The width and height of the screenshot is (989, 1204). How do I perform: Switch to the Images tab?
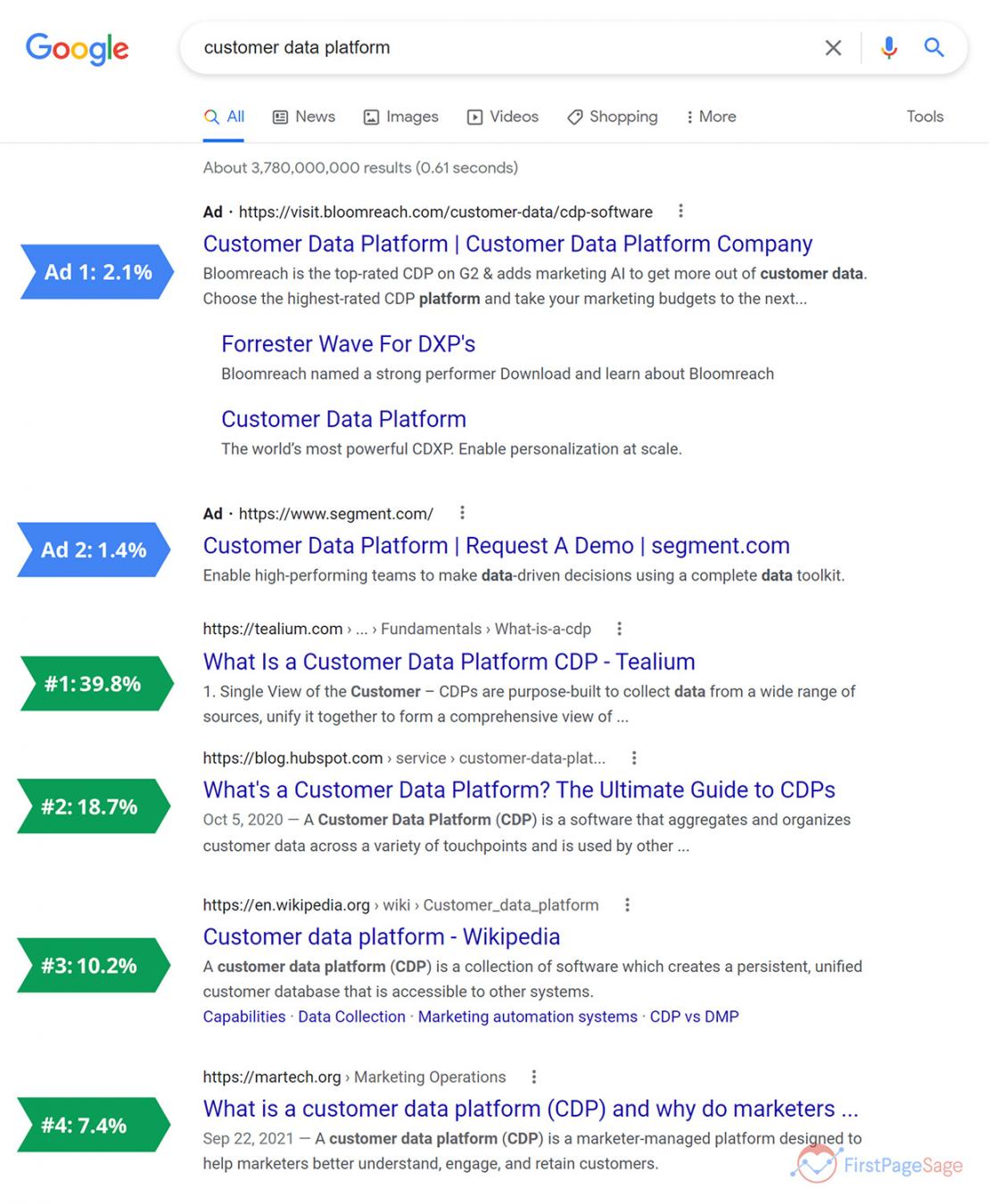tap(400, 116)
